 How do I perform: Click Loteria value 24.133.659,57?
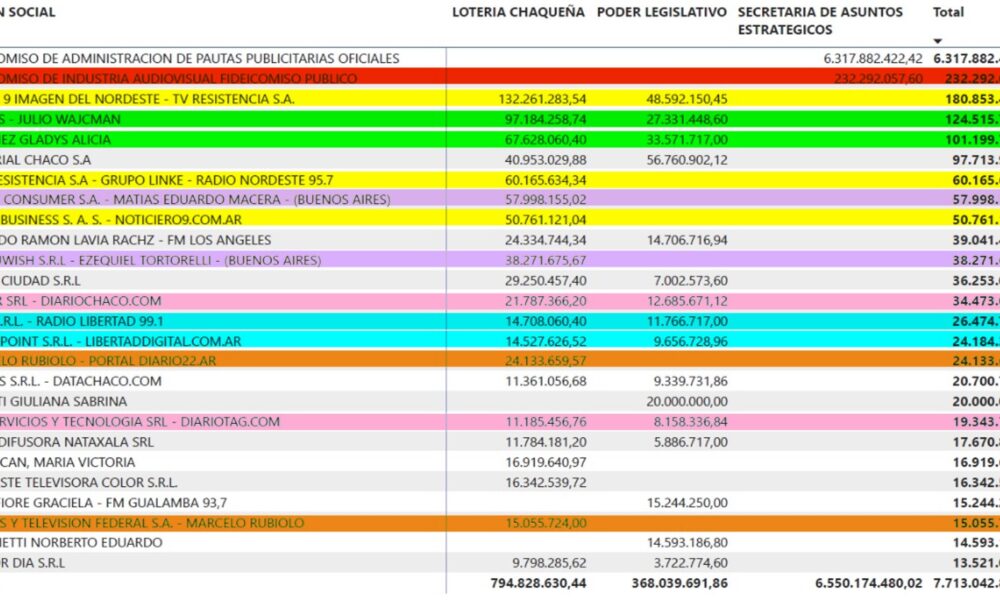point(545,361)
